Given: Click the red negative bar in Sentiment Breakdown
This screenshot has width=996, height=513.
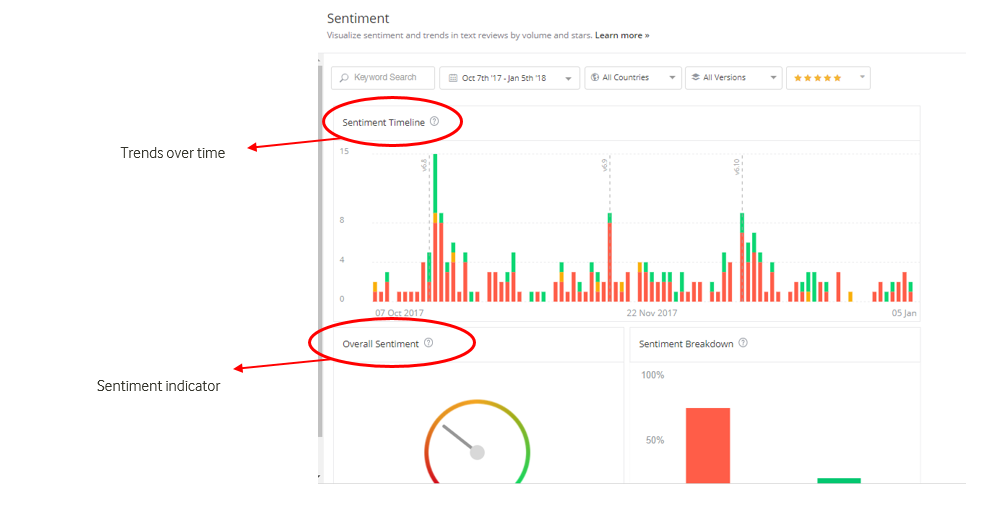Looking at the screenshot, I should 708,445.
